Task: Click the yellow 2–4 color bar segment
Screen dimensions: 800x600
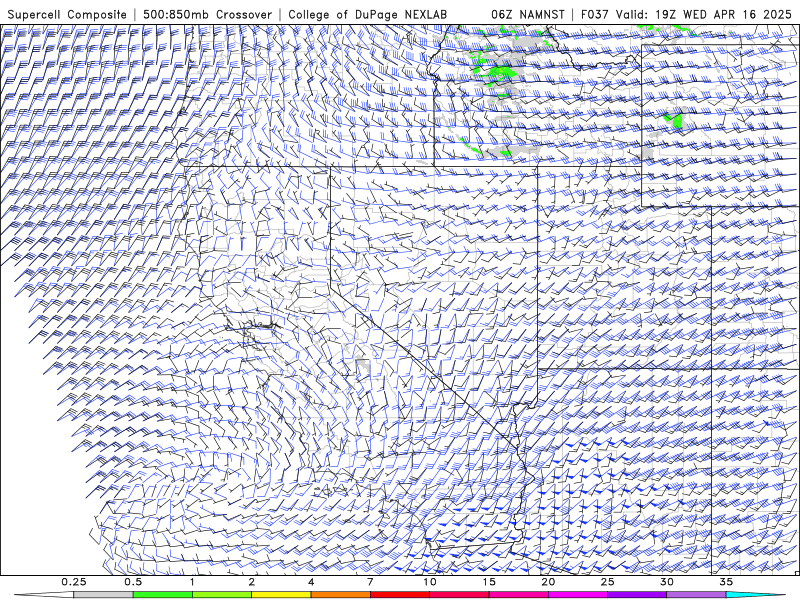Action: [x=281, y=595]
